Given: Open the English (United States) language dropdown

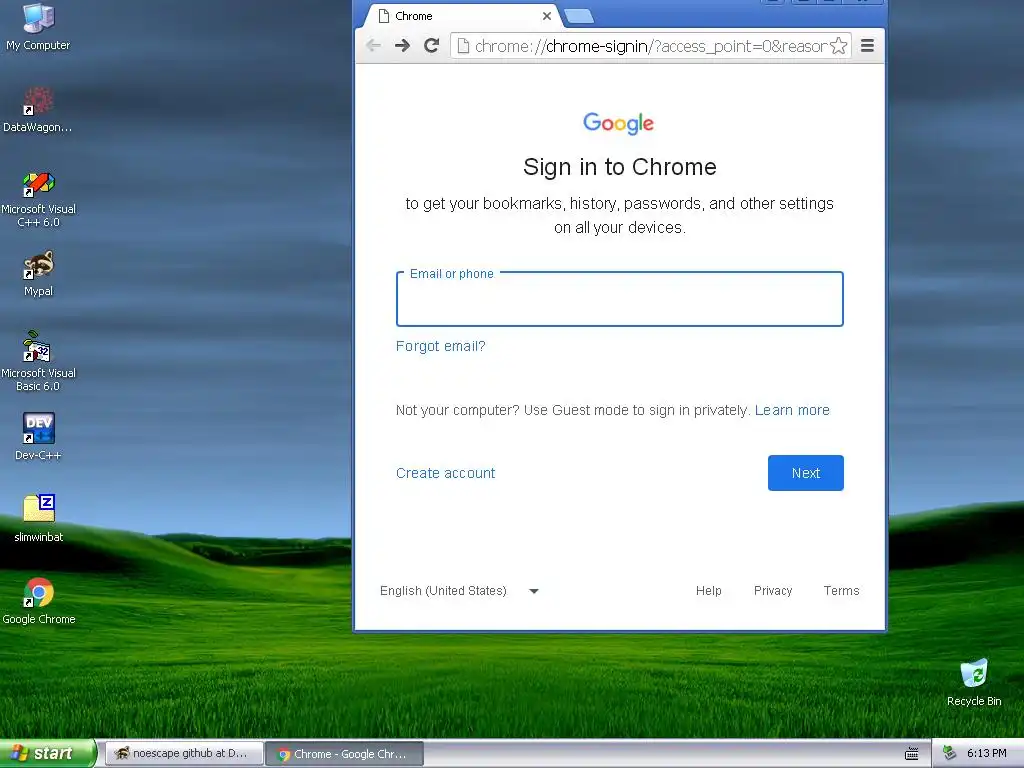Looking at the screenshot, I should click(460, 591).
